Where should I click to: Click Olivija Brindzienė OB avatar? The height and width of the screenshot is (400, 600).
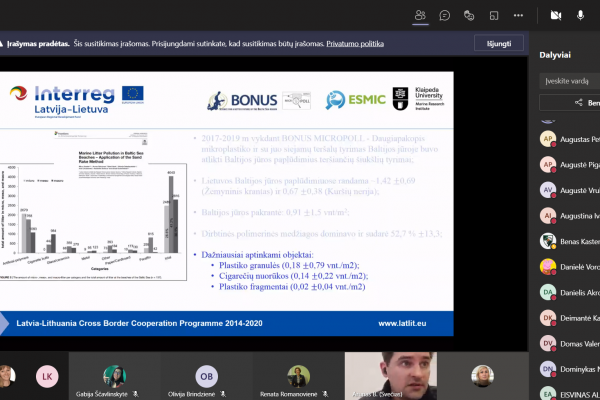pyautogui.click(x=207, y=377)
